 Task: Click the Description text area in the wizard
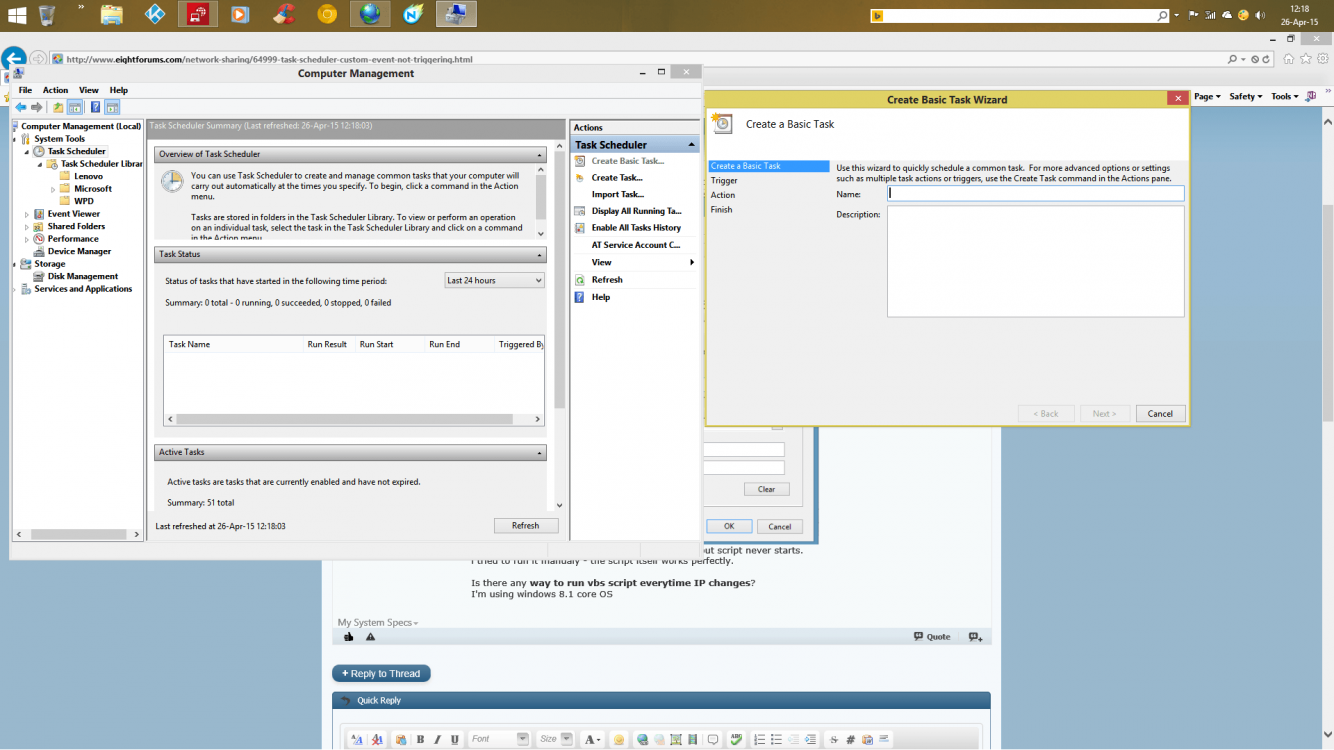pyautogui.click(x=1036, y=262)
